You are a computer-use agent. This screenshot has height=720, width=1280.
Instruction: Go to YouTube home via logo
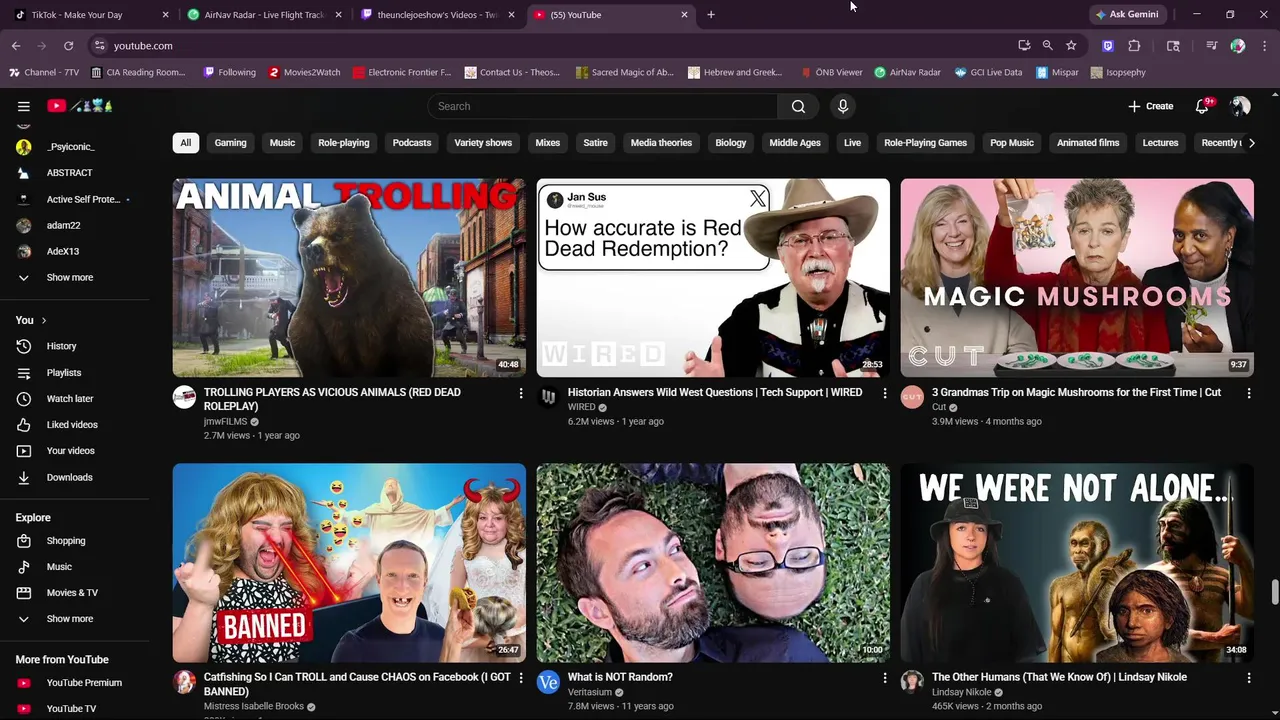[80, 106]
